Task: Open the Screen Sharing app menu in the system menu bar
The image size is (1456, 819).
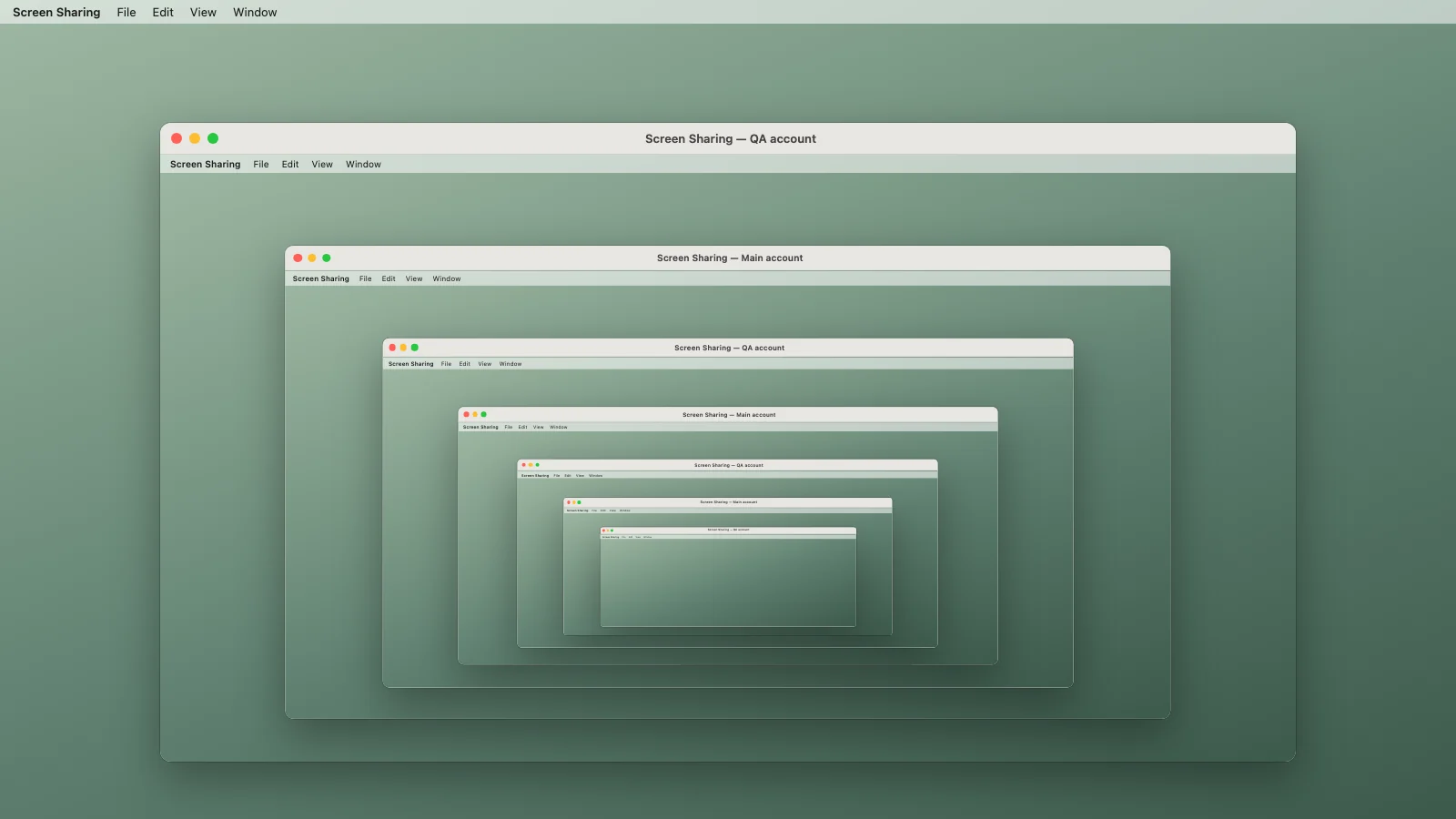Action: tap(56, 12)
